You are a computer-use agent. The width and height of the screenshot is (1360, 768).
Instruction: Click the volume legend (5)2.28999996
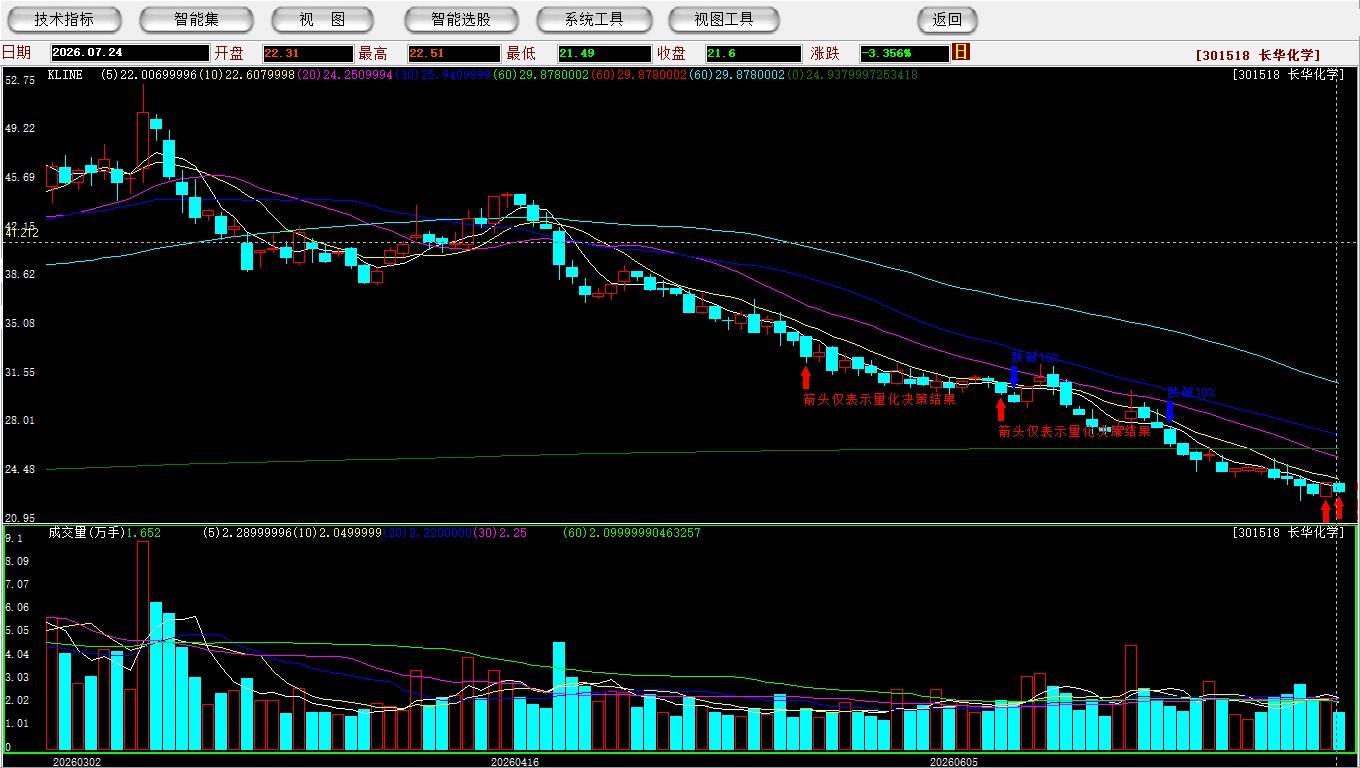pos(250,533)
